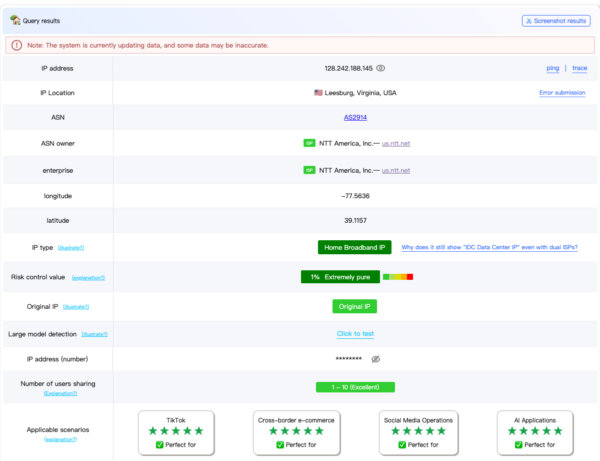This screenshot has height=461, width=600.
Task: Click the TikTok scenario card
Action: [x=176, y=433]
